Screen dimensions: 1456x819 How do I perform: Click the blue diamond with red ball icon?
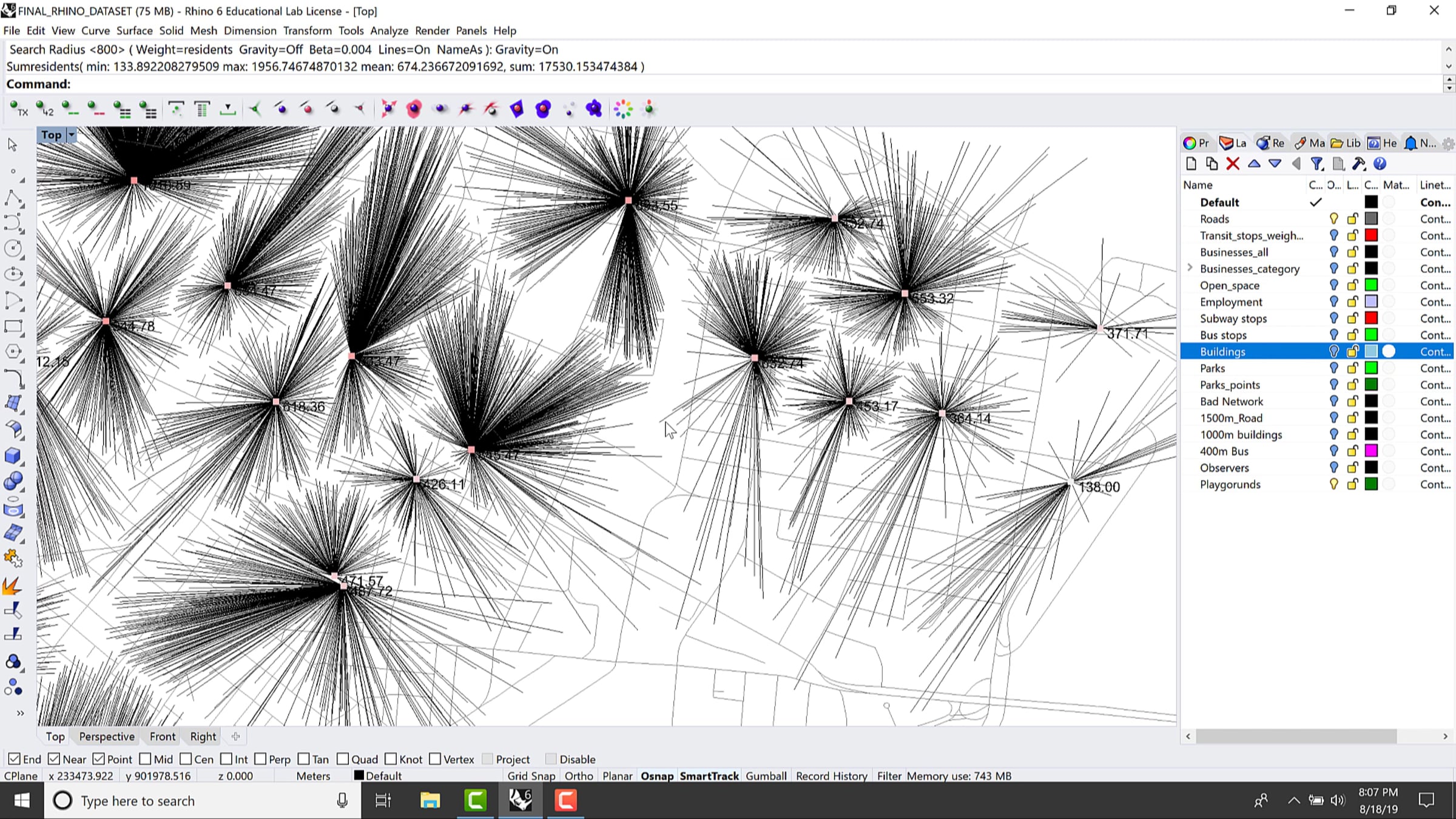(x=517, y=109)
